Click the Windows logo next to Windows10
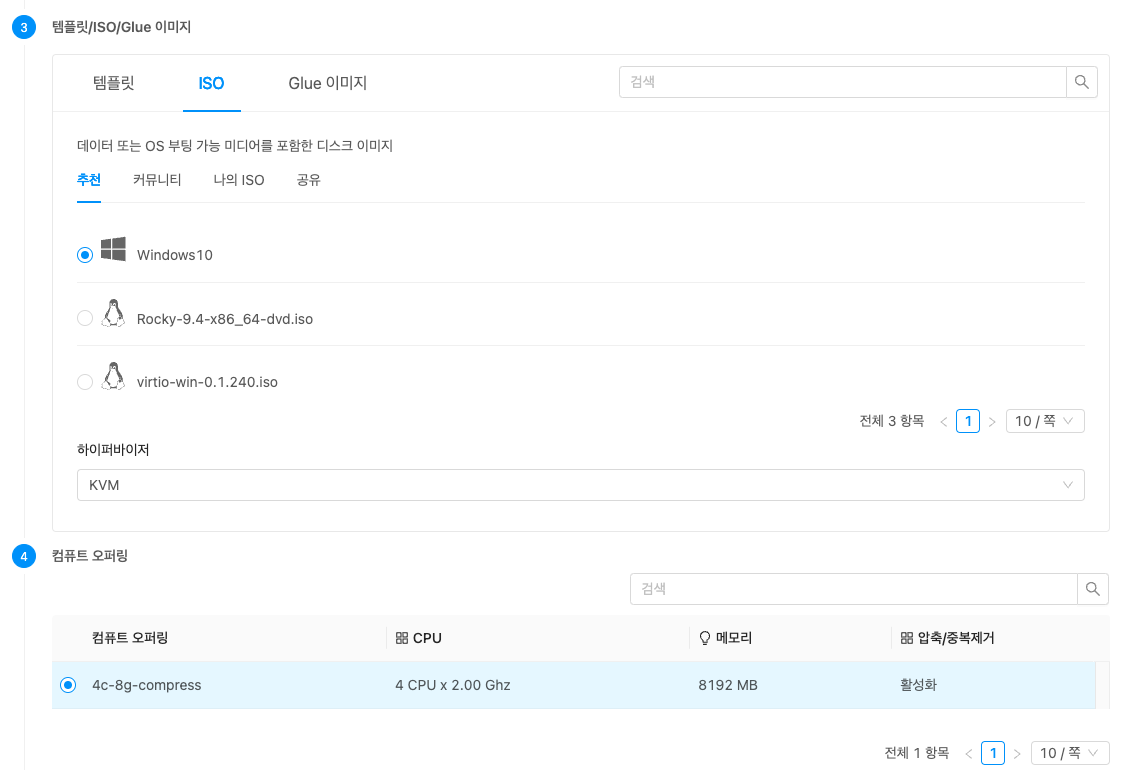This screenshot has height=770, width=1124. pyautogui.click(x=113, y=249)
